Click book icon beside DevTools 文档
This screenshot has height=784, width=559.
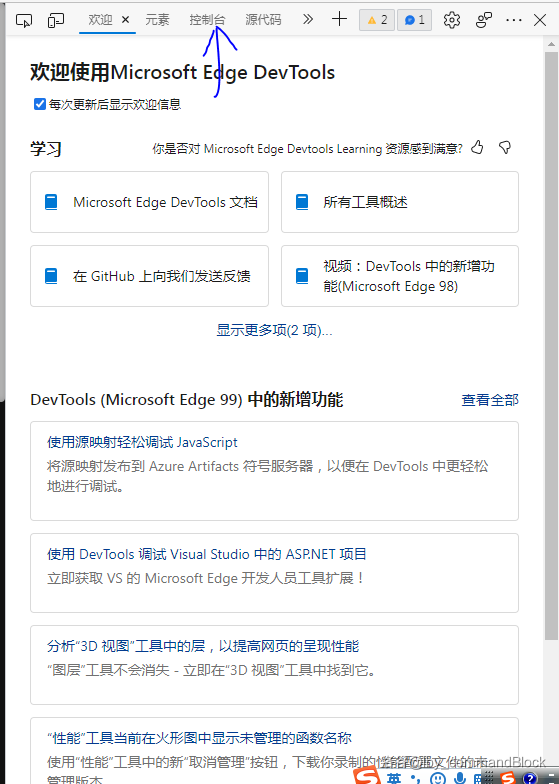click(x=51, y=202)
